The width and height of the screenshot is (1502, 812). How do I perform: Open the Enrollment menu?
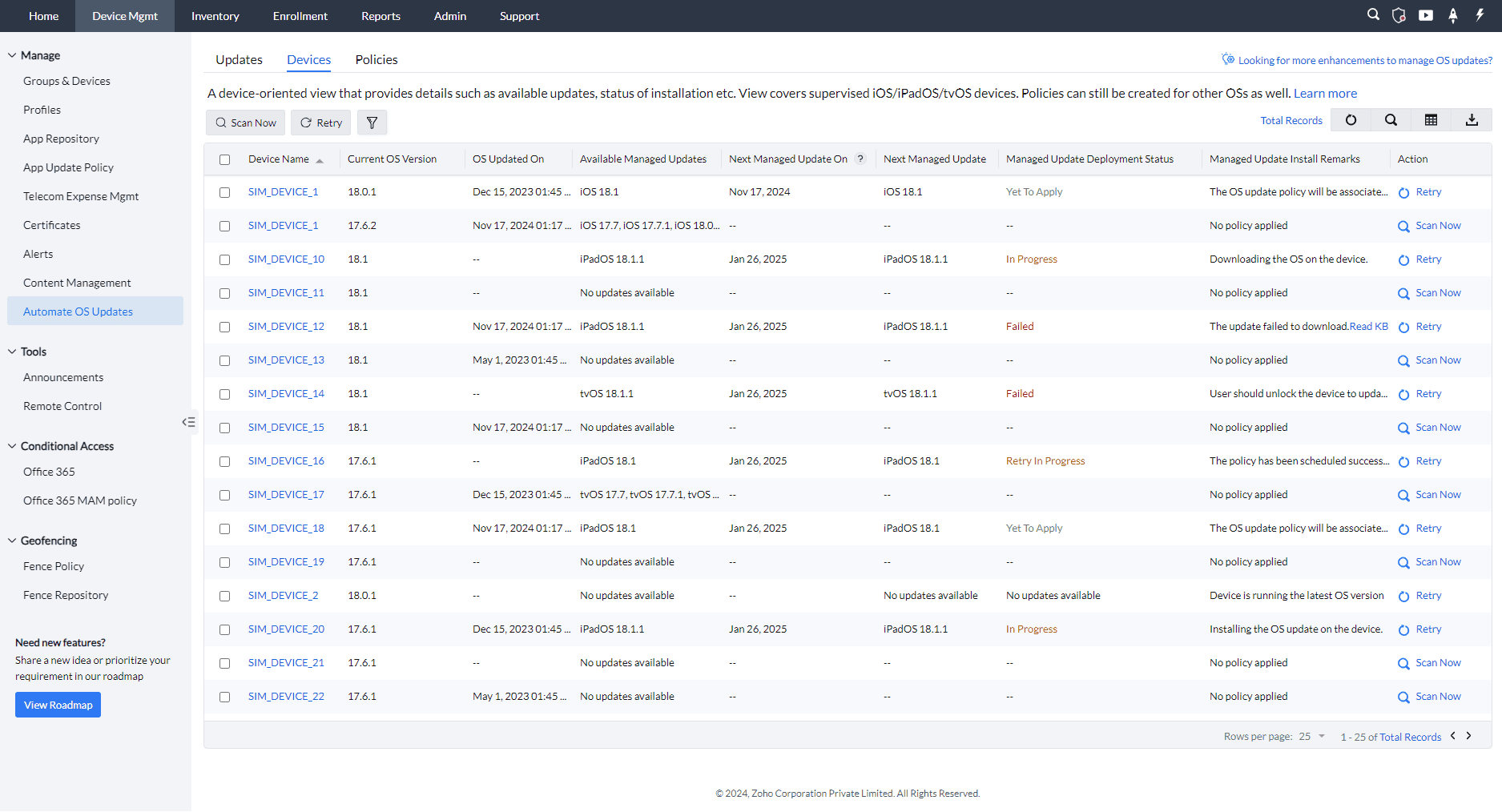click(x=300, y=16)
